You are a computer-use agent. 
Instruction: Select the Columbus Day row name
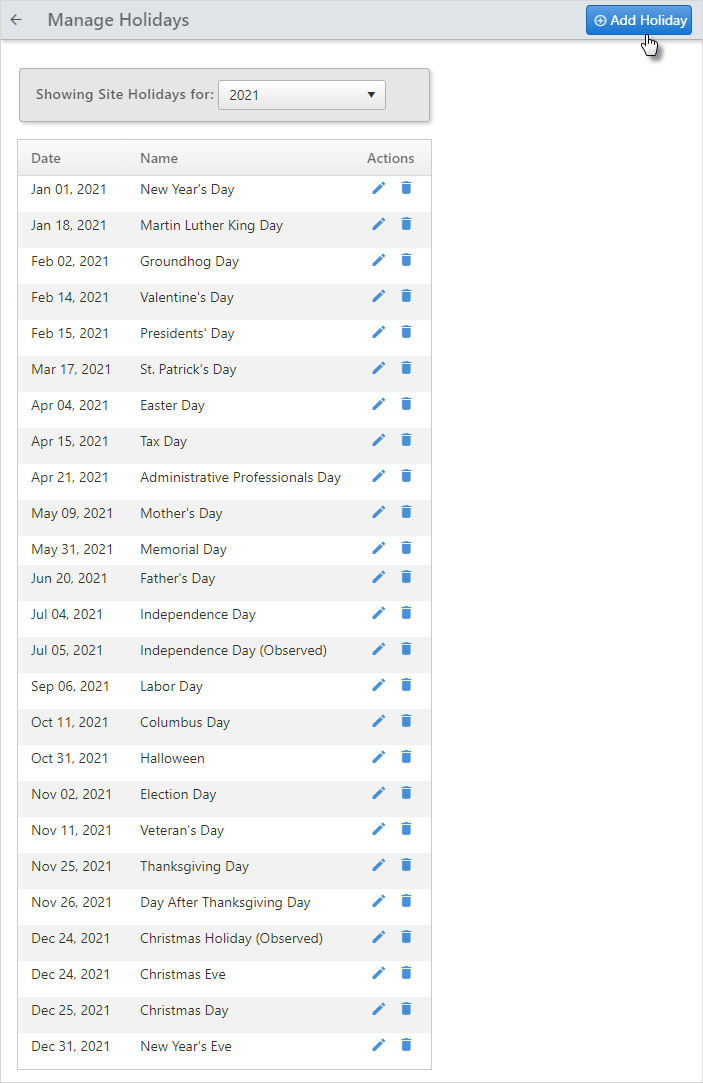click(185, 722)
